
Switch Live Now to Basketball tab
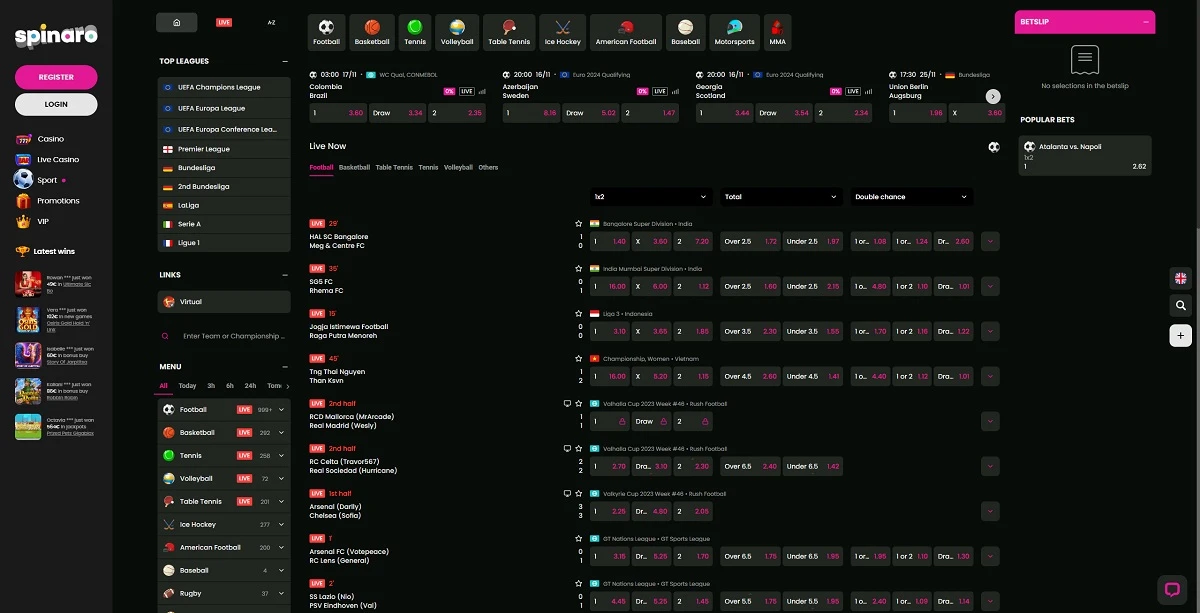(x=354, y=167)
